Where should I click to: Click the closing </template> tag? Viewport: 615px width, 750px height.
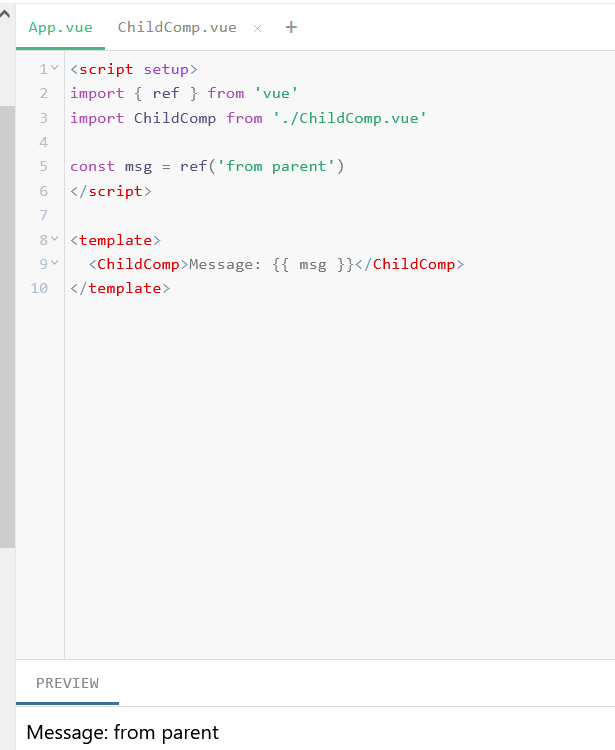[120, 288]
